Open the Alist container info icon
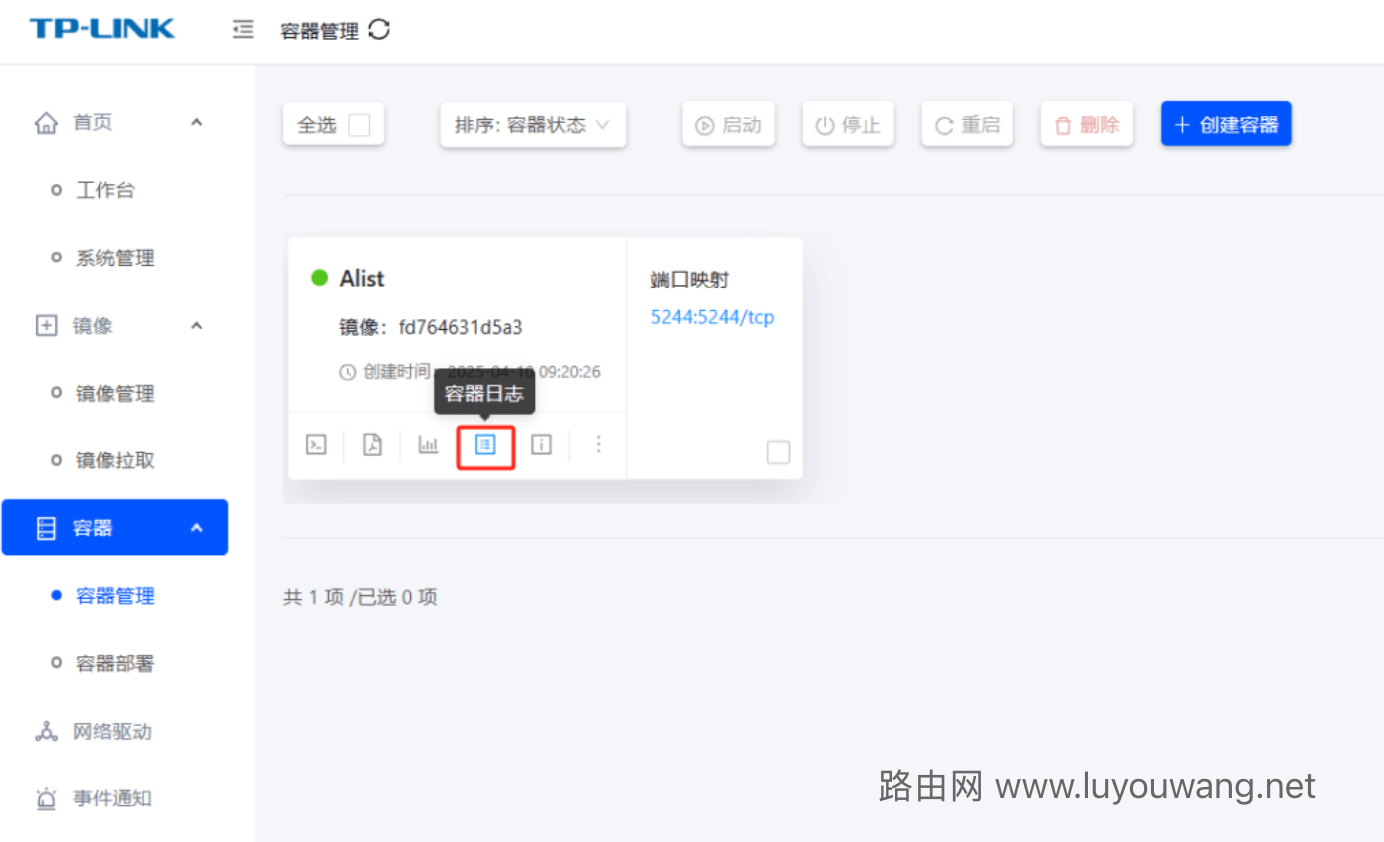The image size is (1384, 842). tap(541, 445)
